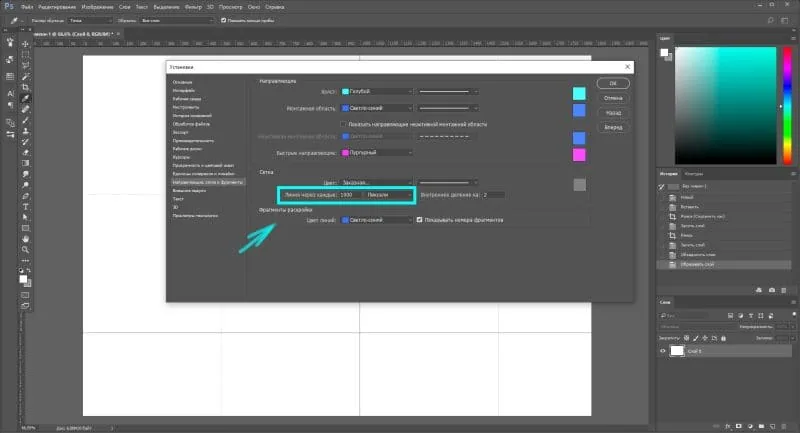Click the Вперед button

tap(613, 127)
